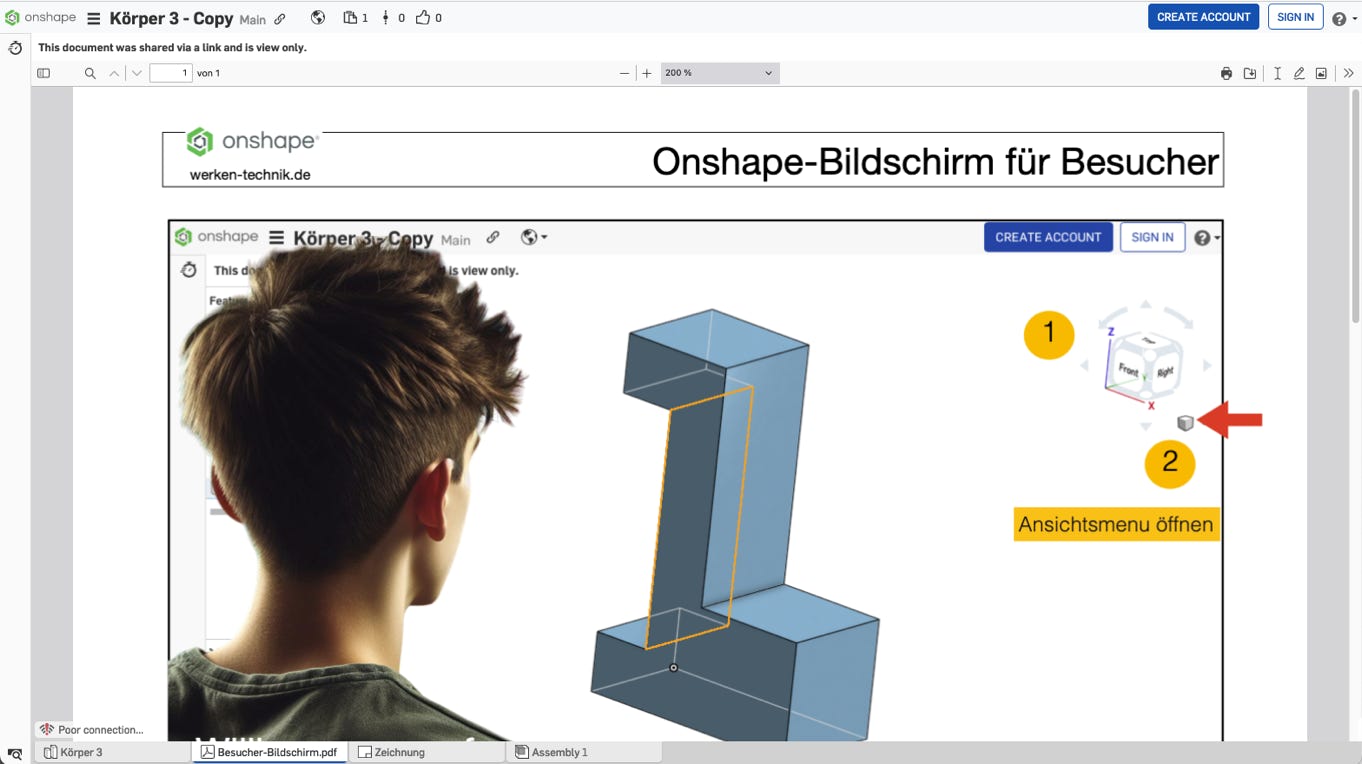Image resolution: width=1362 pixels, height=764 pixels.
Task: Click the PDF page number field
Action: (171, 73)
